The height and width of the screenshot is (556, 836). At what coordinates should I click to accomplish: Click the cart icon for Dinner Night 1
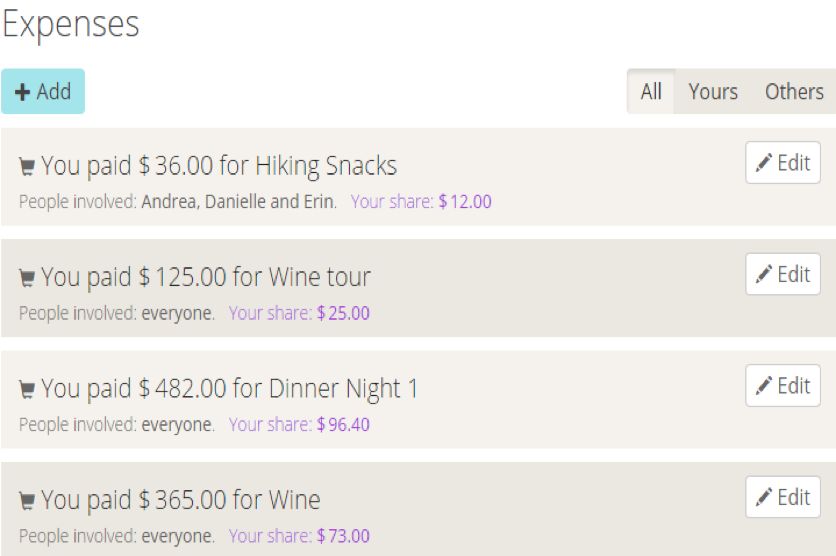coord(27,390)
